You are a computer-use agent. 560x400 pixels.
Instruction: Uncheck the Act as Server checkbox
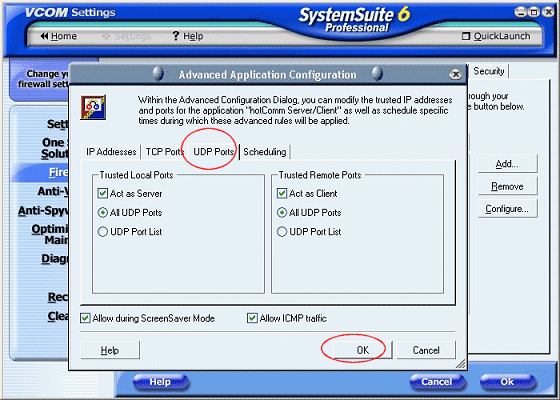(x=102, y=194)
